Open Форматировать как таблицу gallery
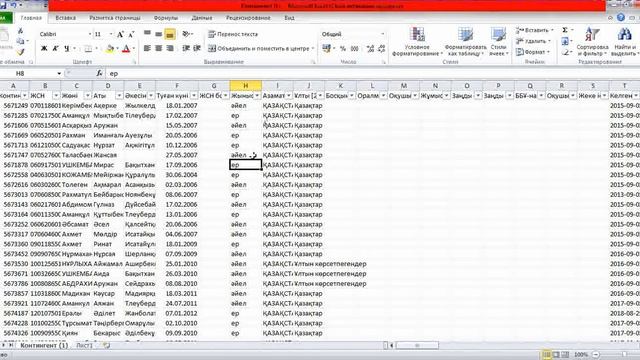This screenshot has height=360, width=640. pyautogui.click(x=465, y=42)
